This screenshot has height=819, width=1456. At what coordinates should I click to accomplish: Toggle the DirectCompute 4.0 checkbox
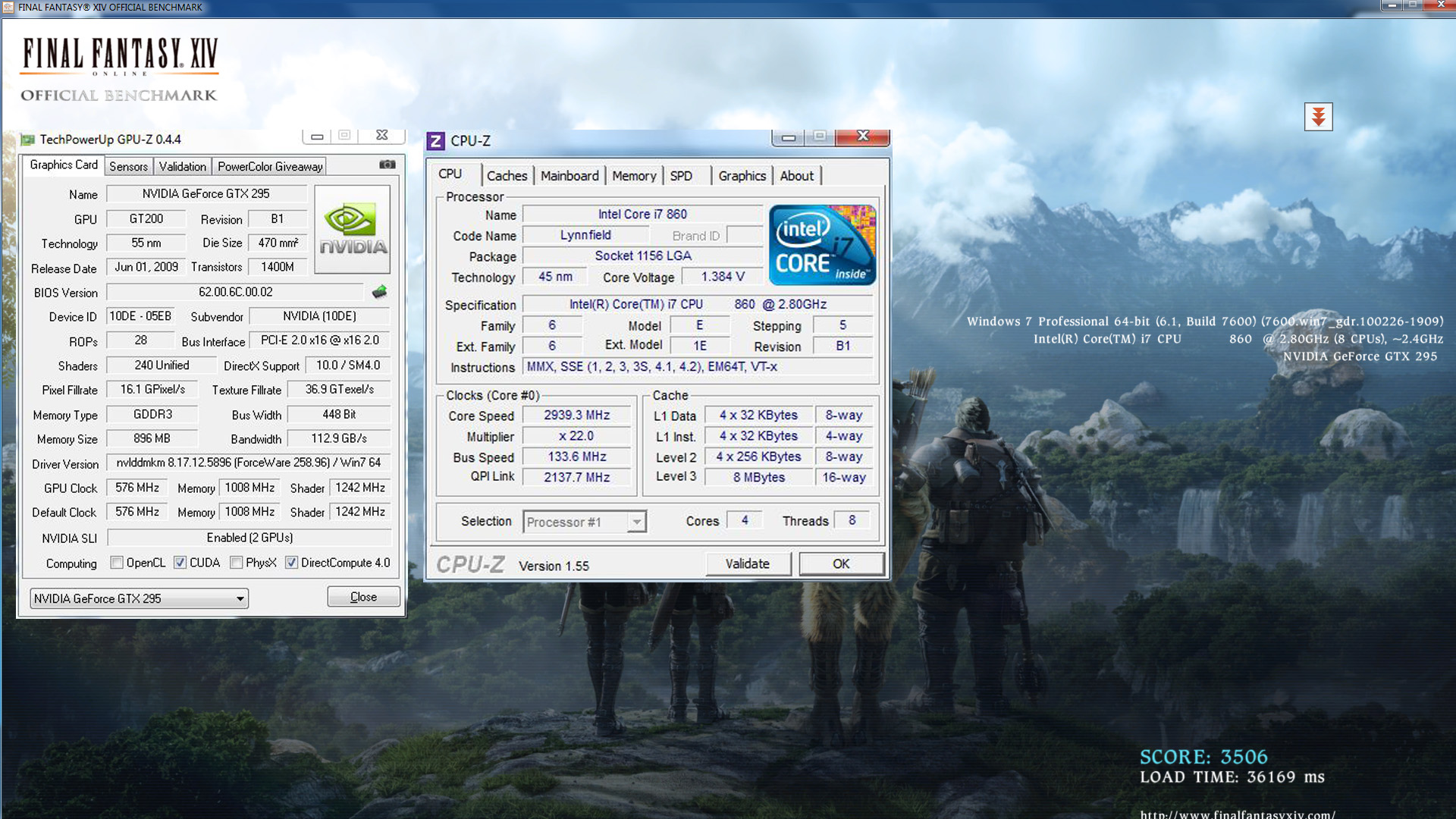click(291, 563)
